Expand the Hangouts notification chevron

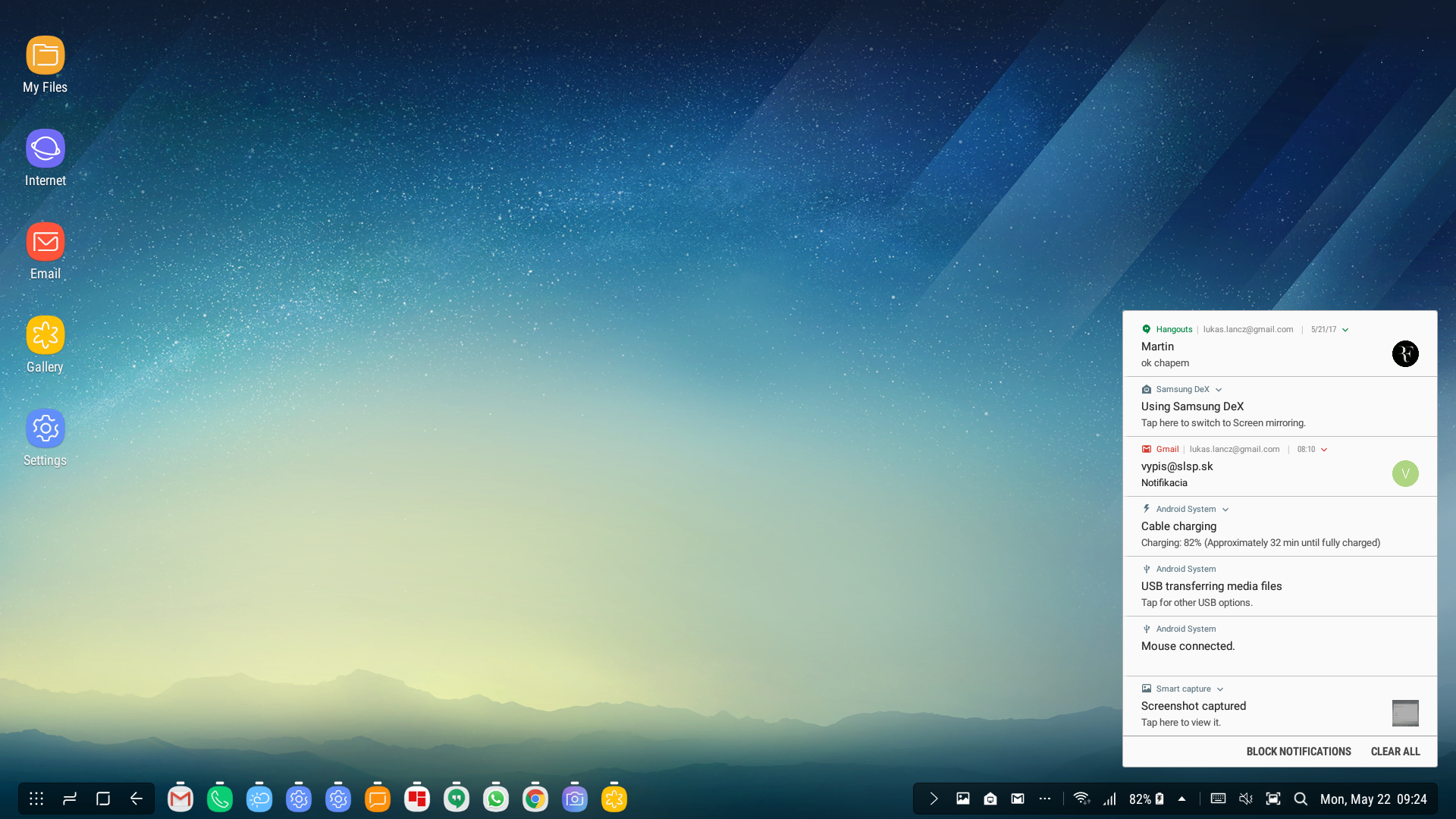[x=1345, y=330]
